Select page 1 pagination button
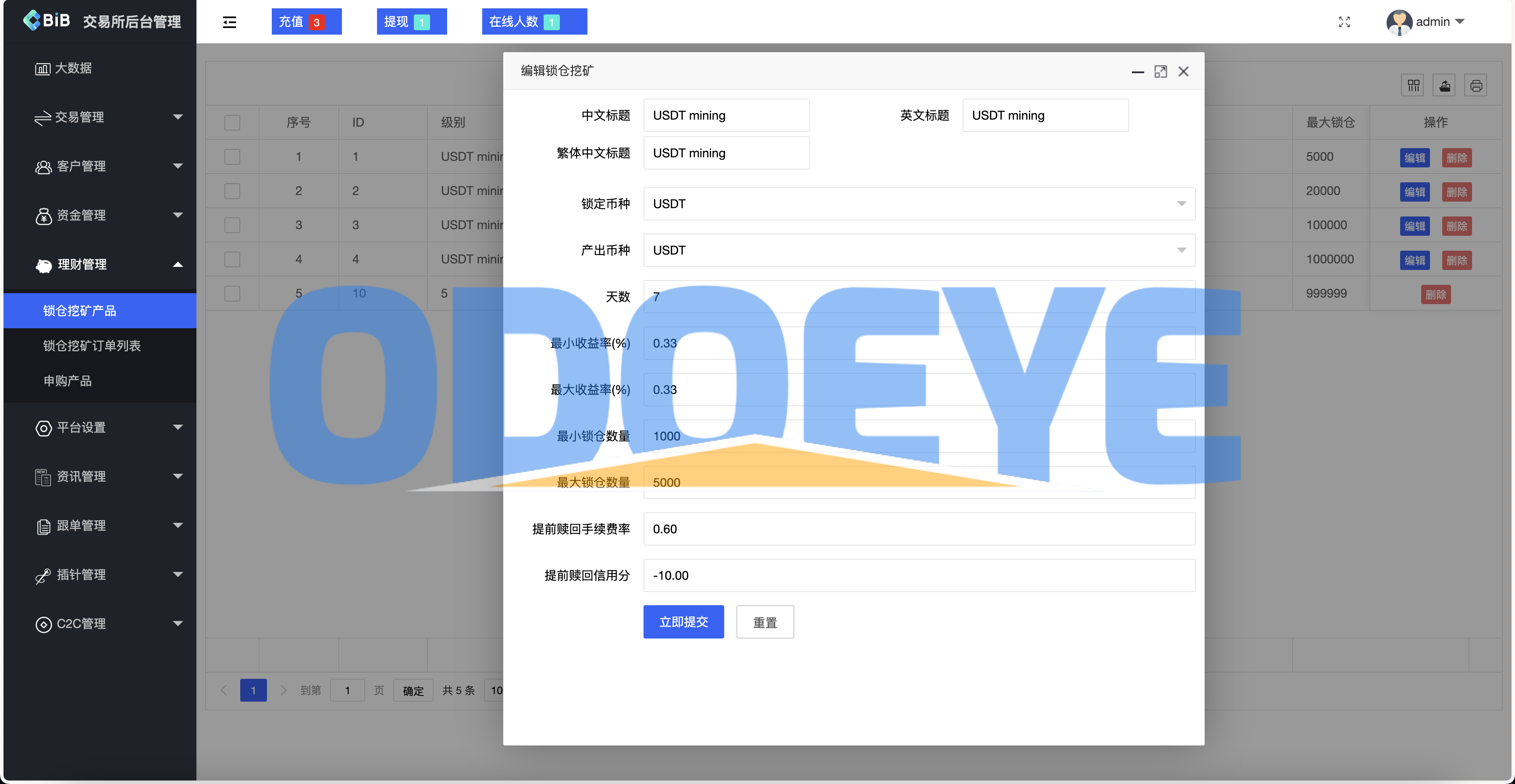Image resolution: width=1515 pixels, height=784 pixels. point(253,690)
